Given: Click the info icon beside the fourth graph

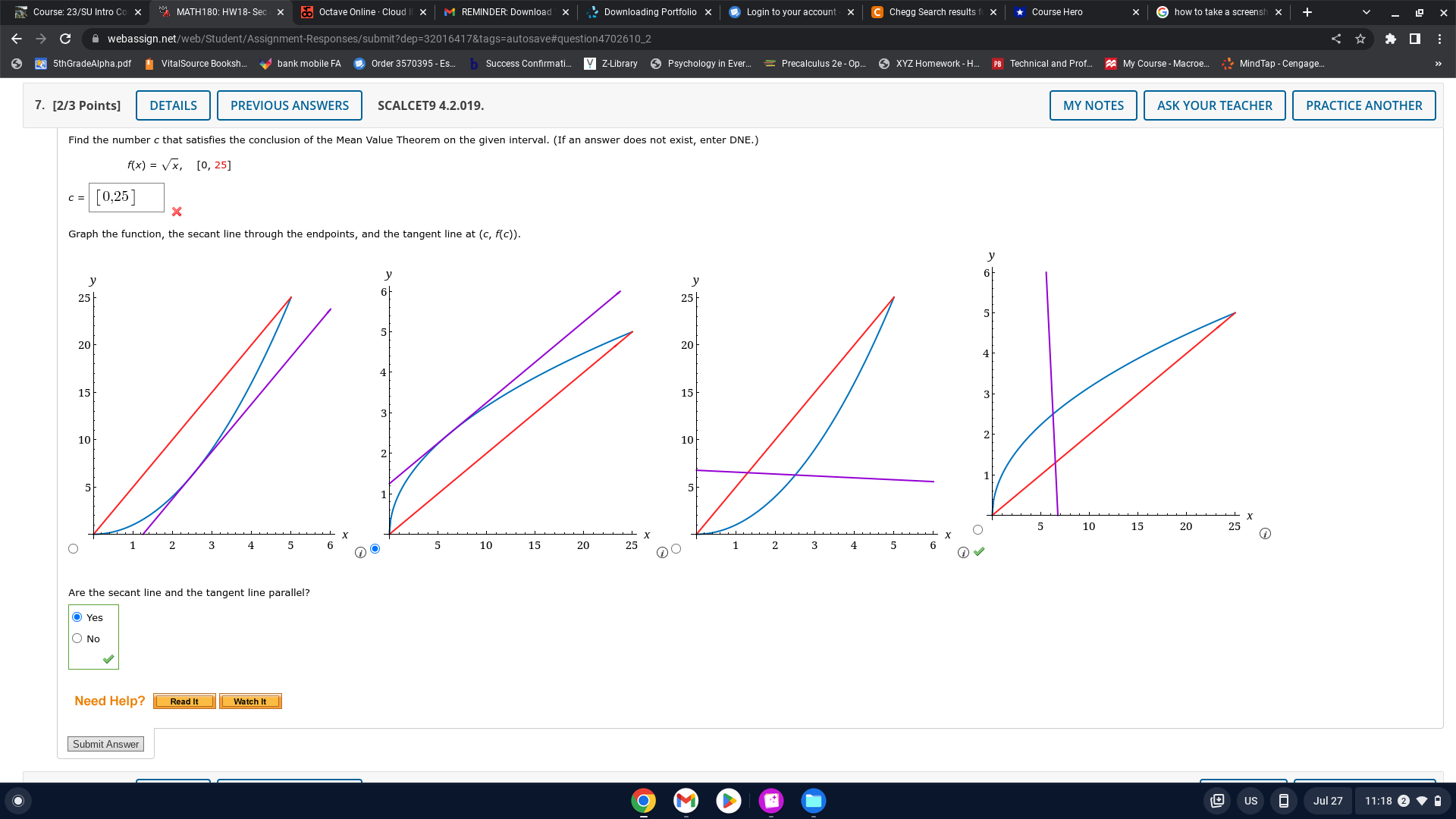Looking at the screenshot, I should pyautogui.click(x=1265, y=534).
